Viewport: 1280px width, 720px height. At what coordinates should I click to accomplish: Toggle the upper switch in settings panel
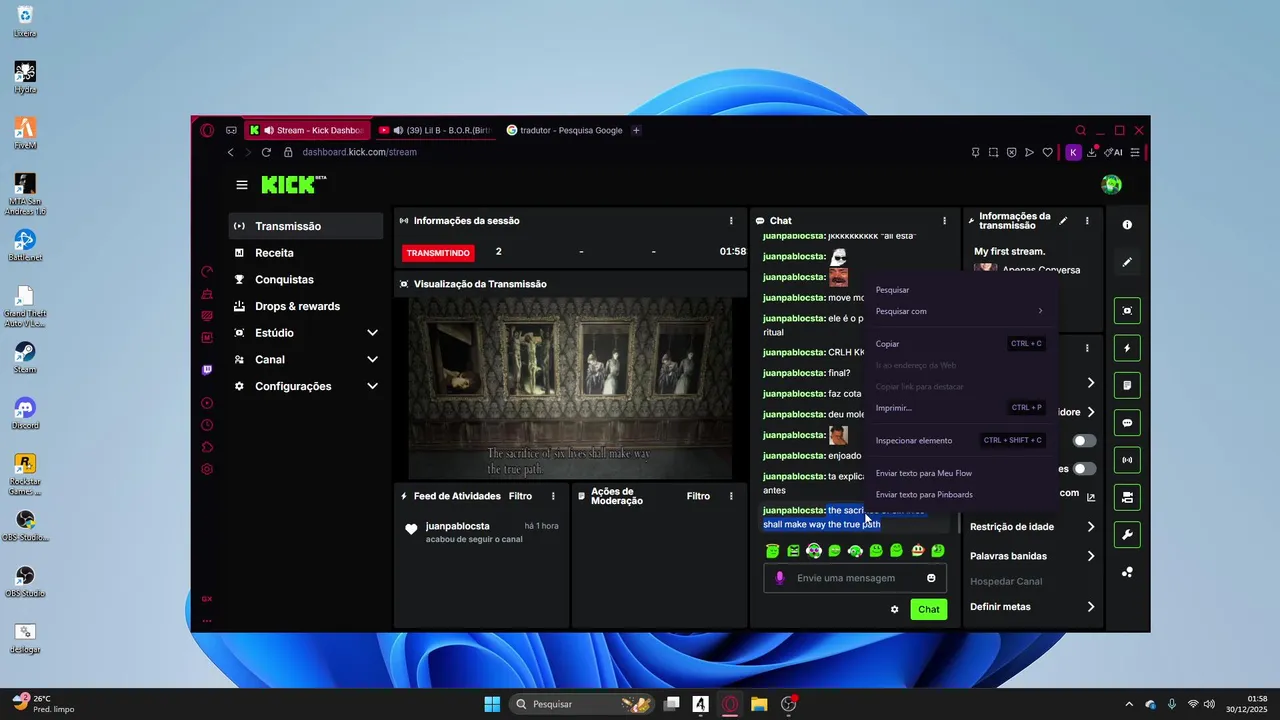1085,441
